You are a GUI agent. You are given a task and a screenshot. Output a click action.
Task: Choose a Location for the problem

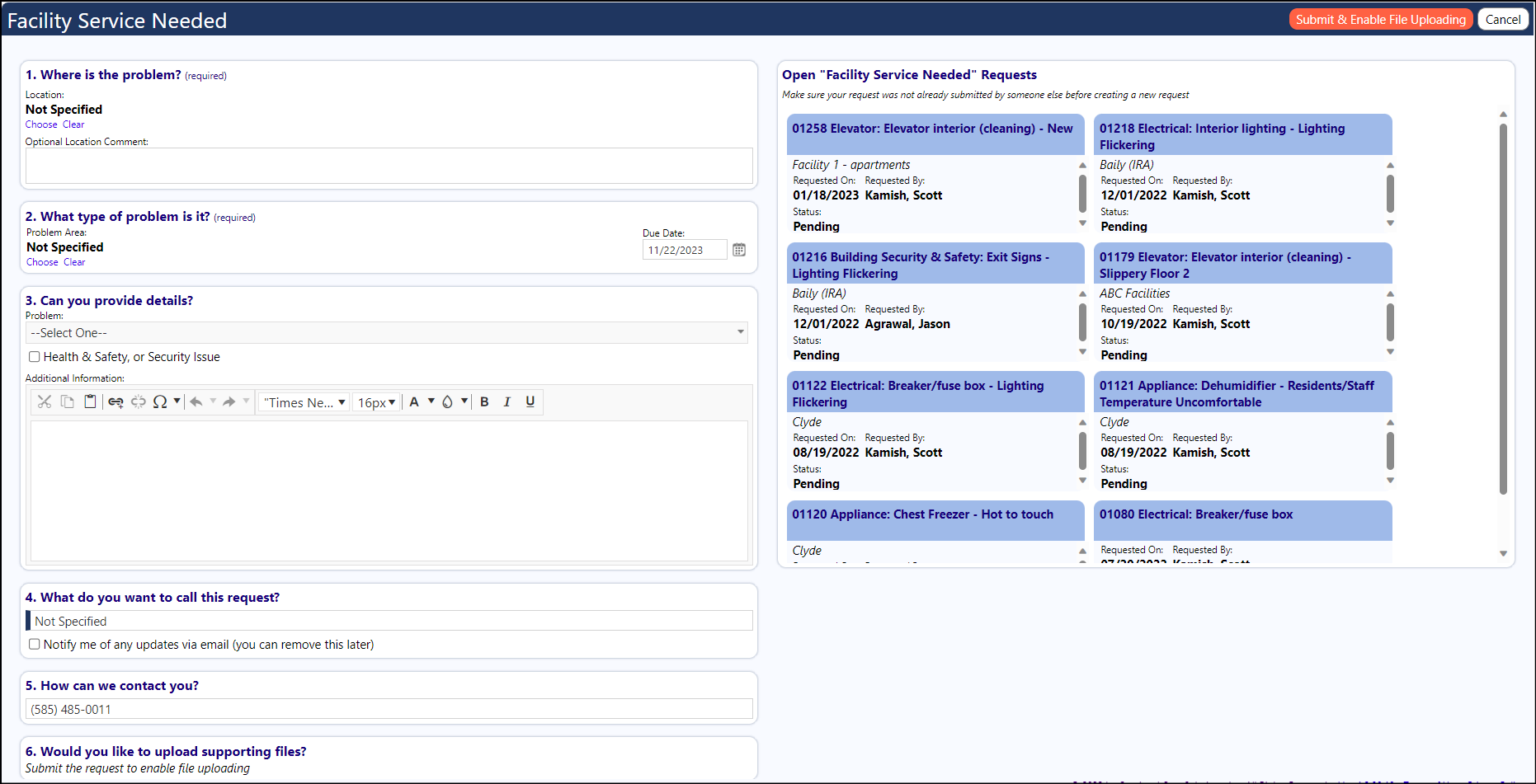tap(41, 124)
